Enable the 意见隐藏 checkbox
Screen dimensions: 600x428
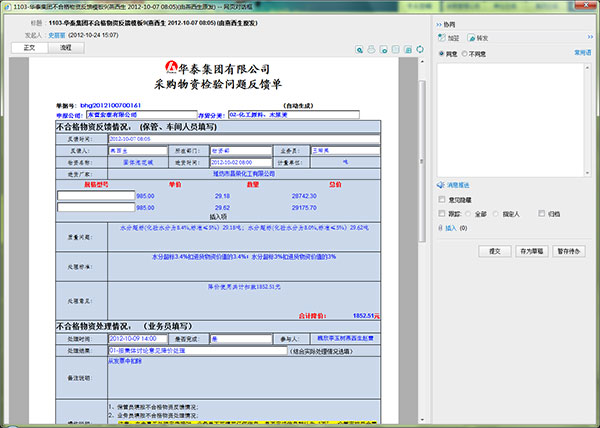442,199
